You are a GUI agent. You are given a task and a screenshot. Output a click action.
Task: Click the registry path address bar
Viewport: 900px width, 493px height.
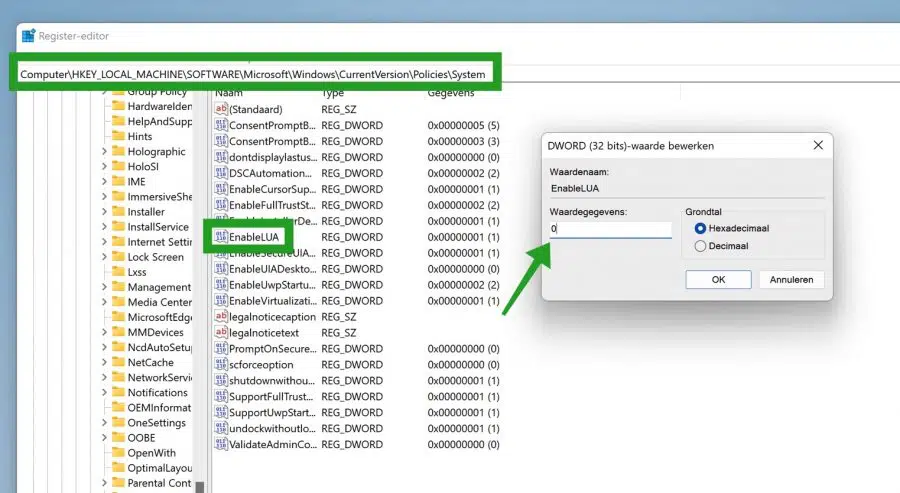click(x=255, y=74)
